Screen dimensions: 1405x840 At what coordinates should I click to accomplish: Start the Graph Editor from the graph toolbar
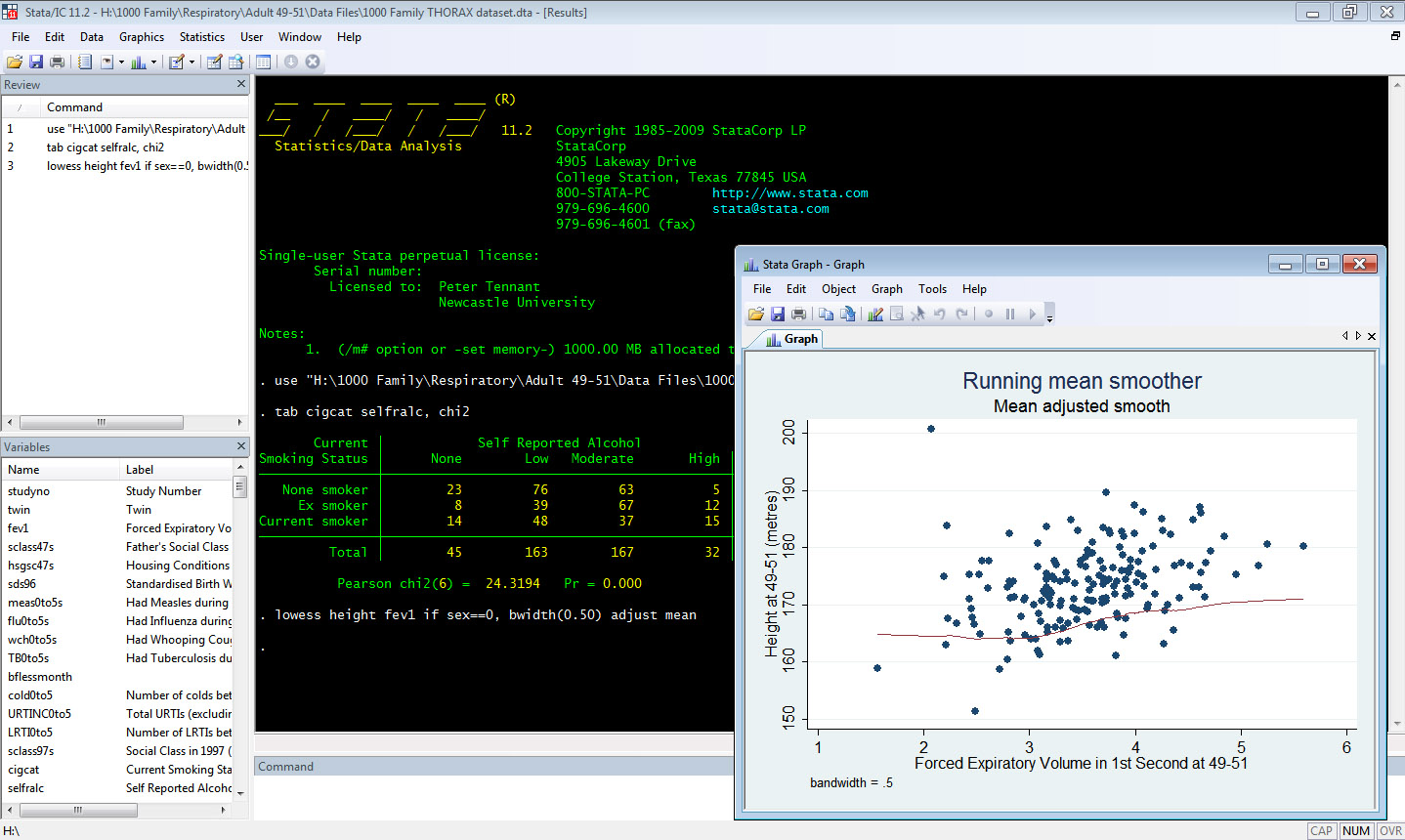pyautogui.click(x=875, y=314)
